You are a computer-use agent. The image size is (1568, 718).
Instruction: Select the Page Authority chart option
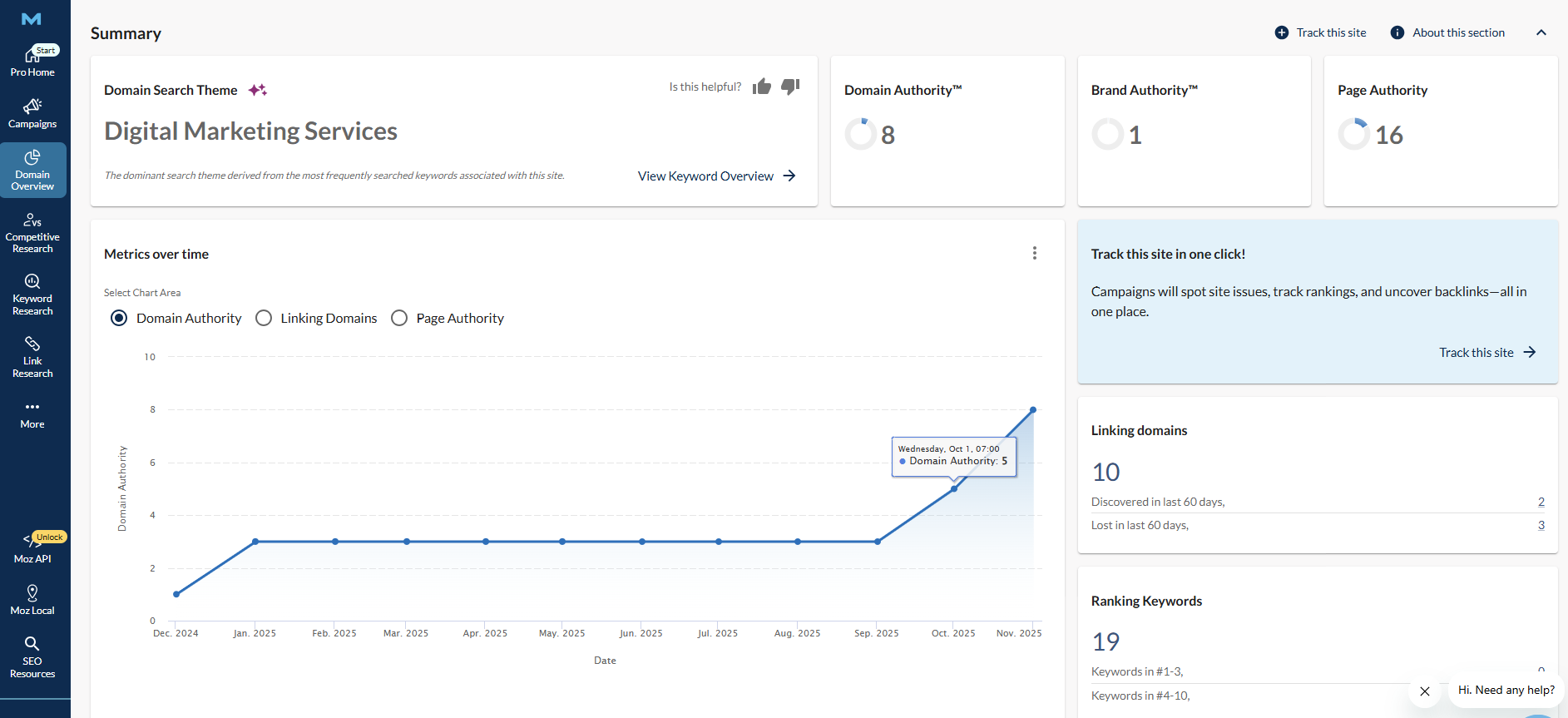point(399,318)
